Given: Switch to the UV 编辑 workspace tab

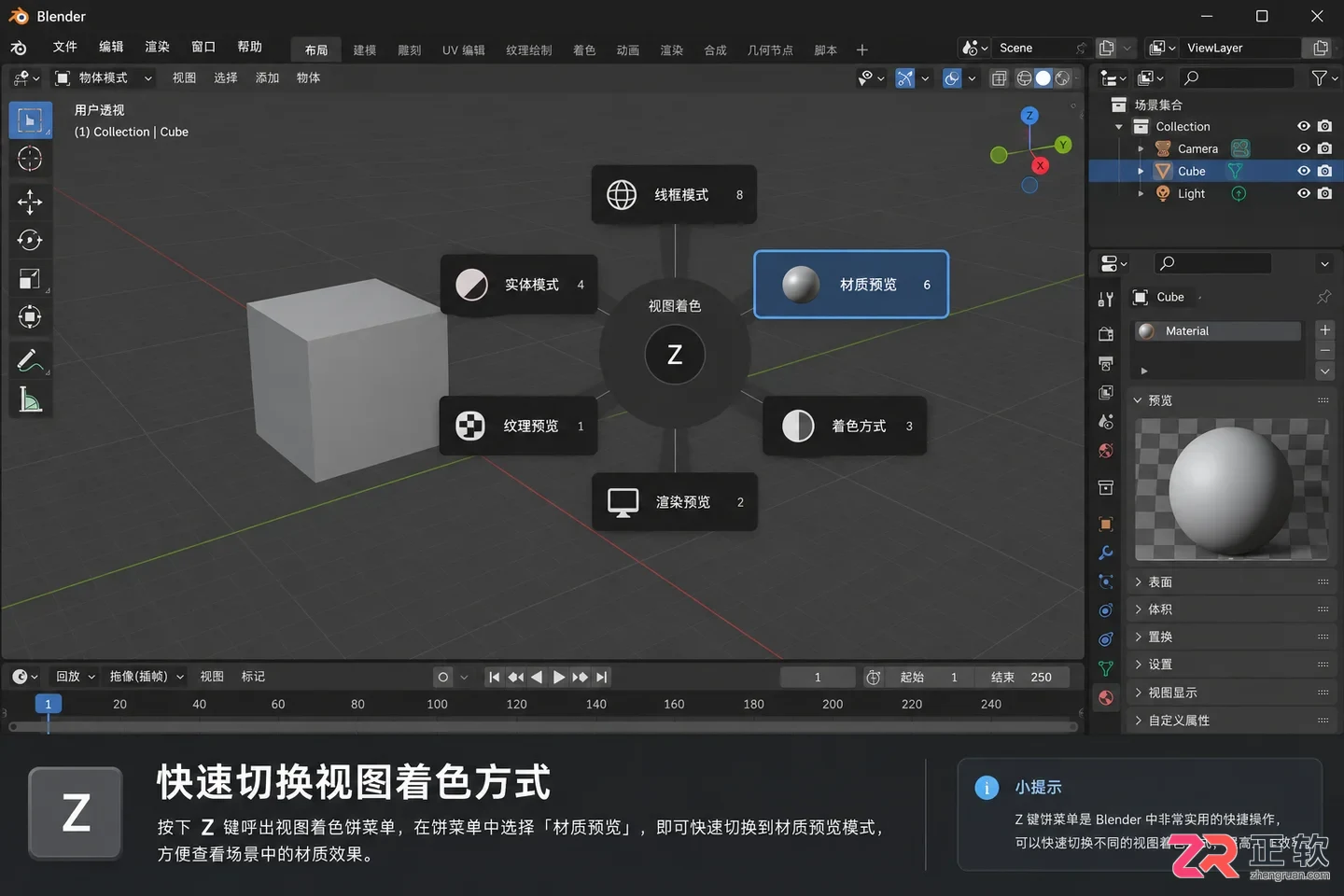Looking at the screenshot, I should pos(464,50).
